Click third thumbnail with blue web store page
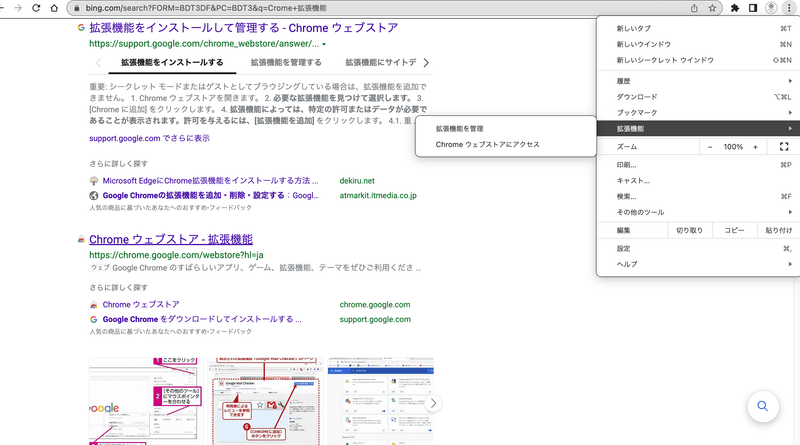The width and height of the screenshot is (800, 445). pyautogui.click(x=381, y=401)
